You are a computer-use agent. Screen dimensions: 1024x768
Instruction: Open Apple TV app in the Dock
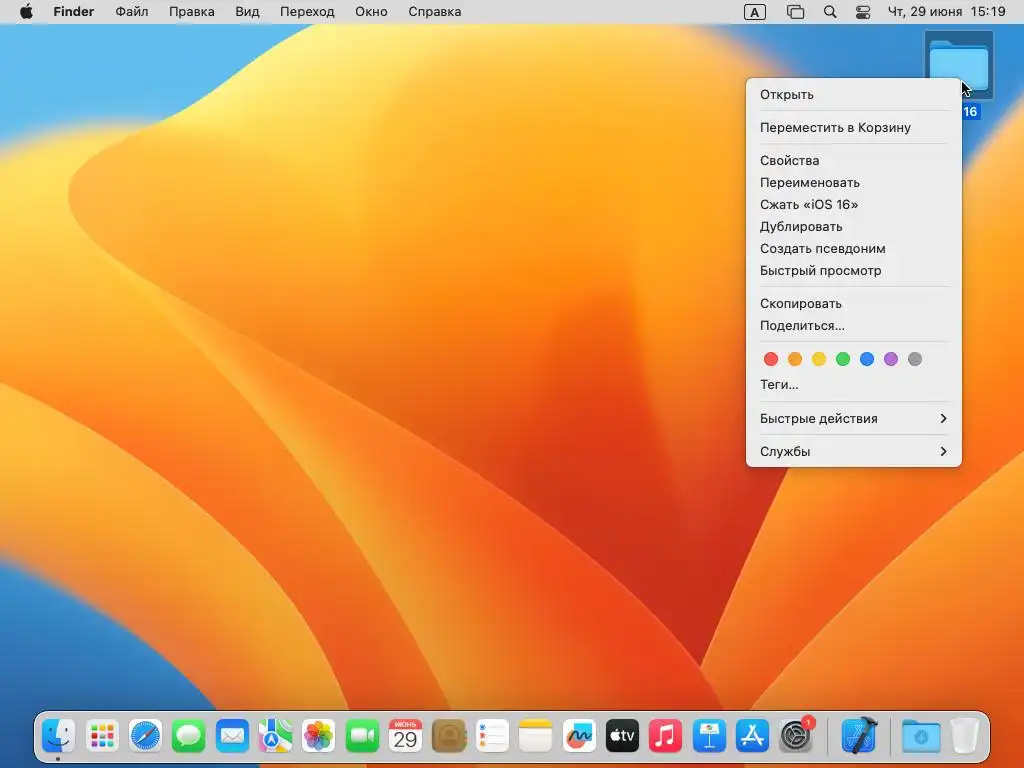(x=622, y=736)
